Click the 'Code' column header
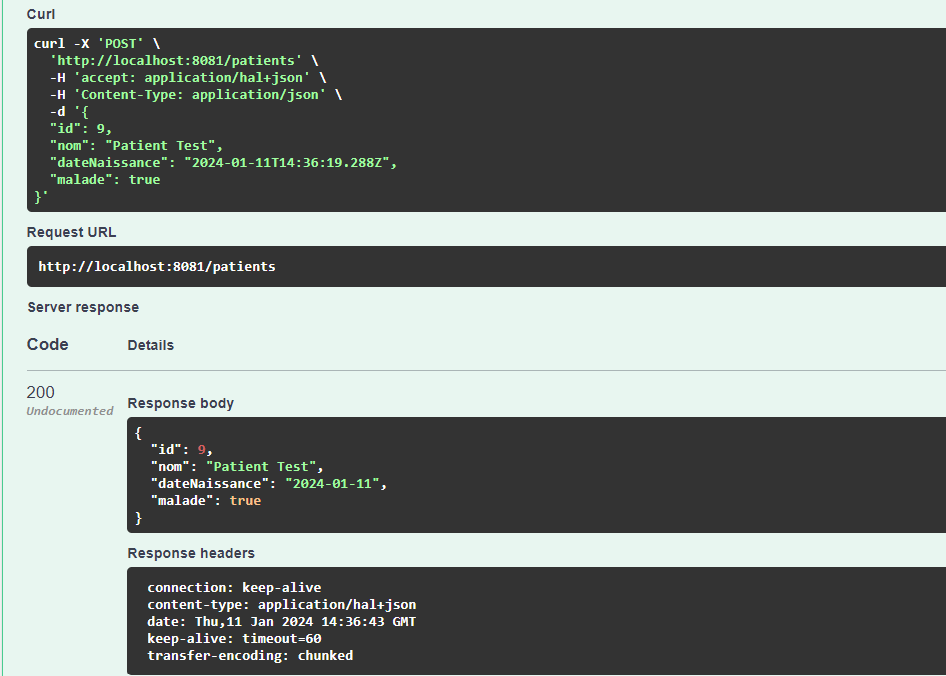 pyautogui.click(x=48, y=345)
